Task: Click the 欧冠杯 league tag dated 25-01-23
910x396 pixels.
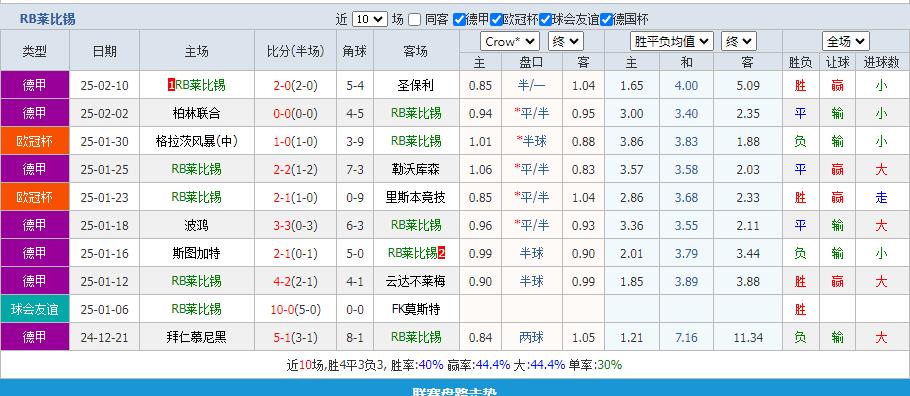Action: [35, 197]
